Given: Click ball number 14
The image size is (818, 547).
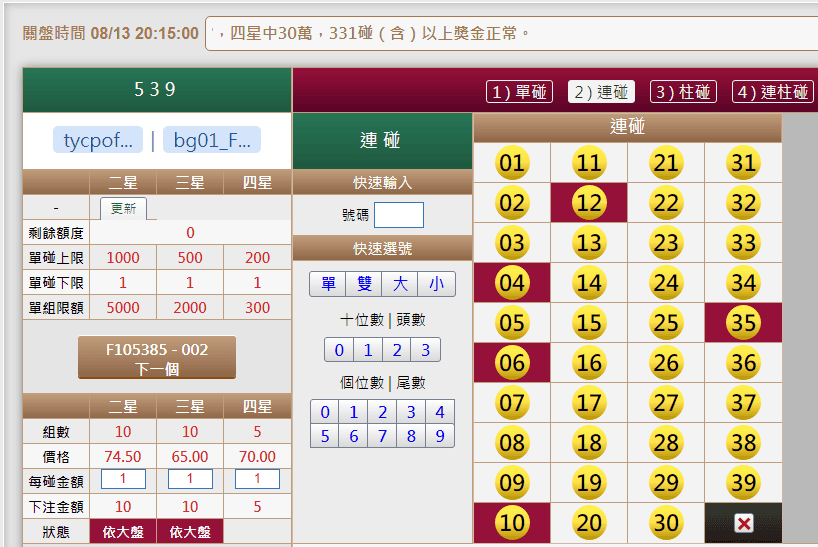Looking at the screenshot, I should point(589,283).
